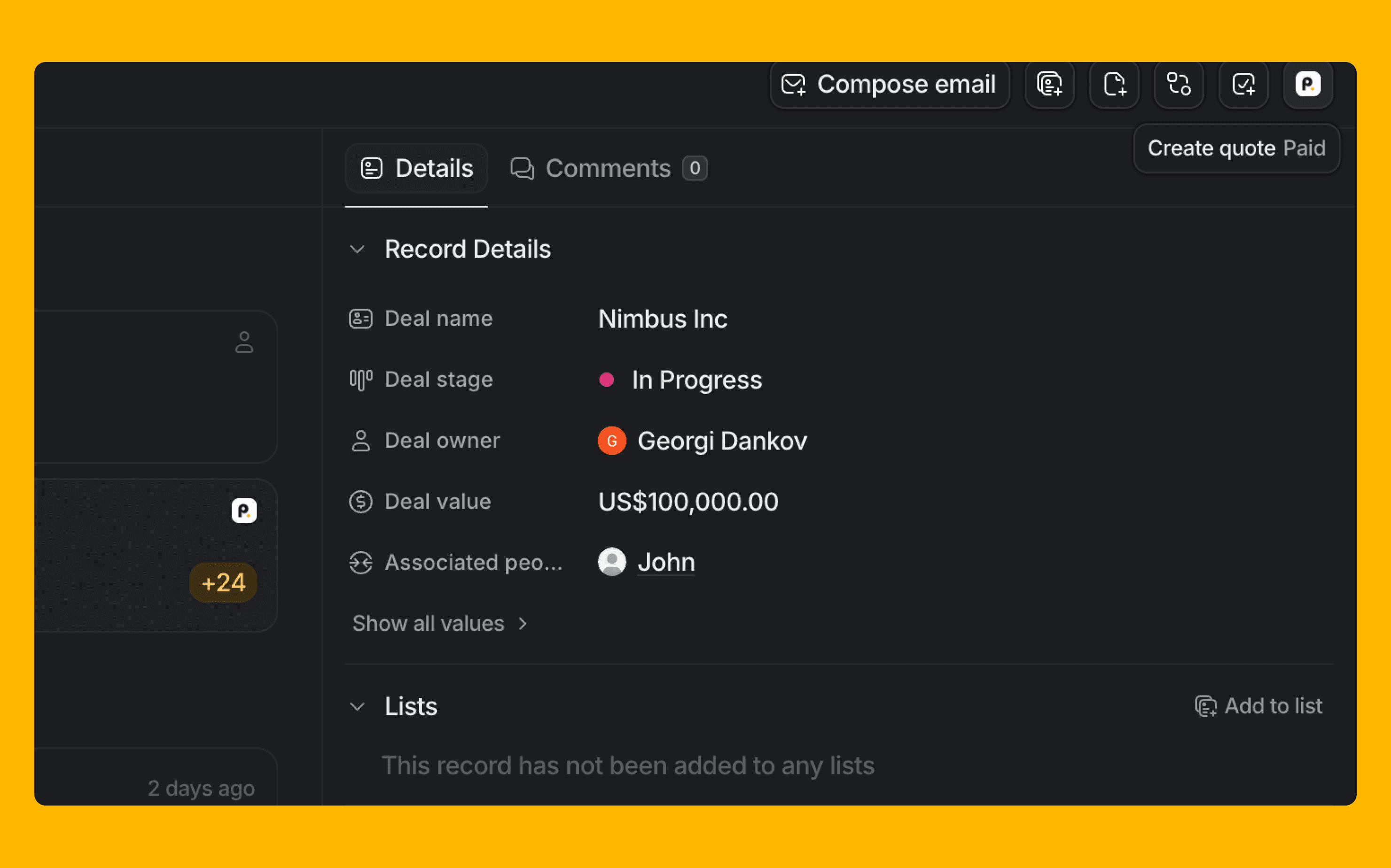Select the Details tab
The width and height of the screenshot is (1391, 868).
(416, 169)
